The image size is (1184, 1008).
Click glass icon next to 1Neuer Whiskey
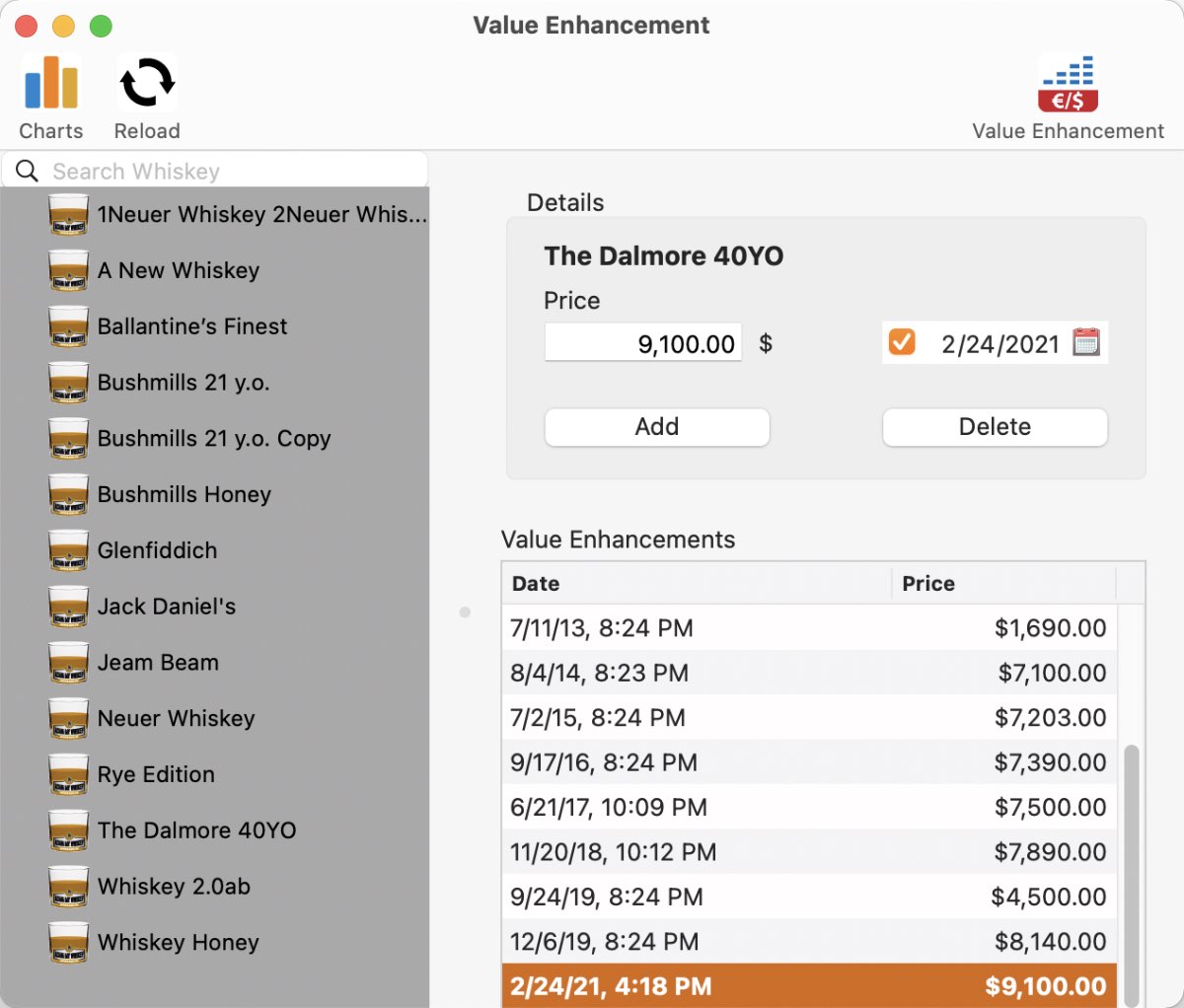(x=69, y=214)
